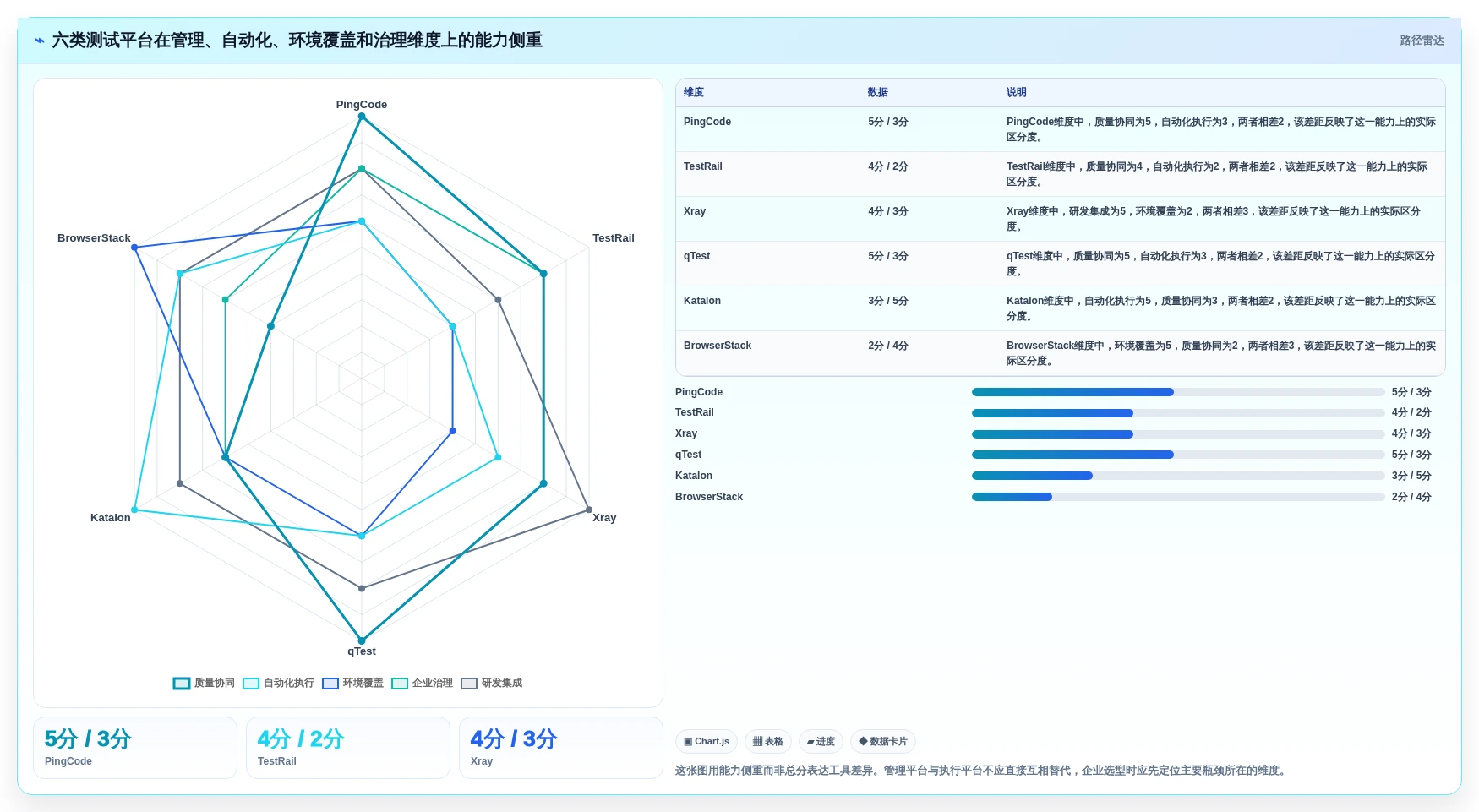Screen dimensions: 1479x812
Task: Click the Chart.js tag chip
Action: (707, 742)
